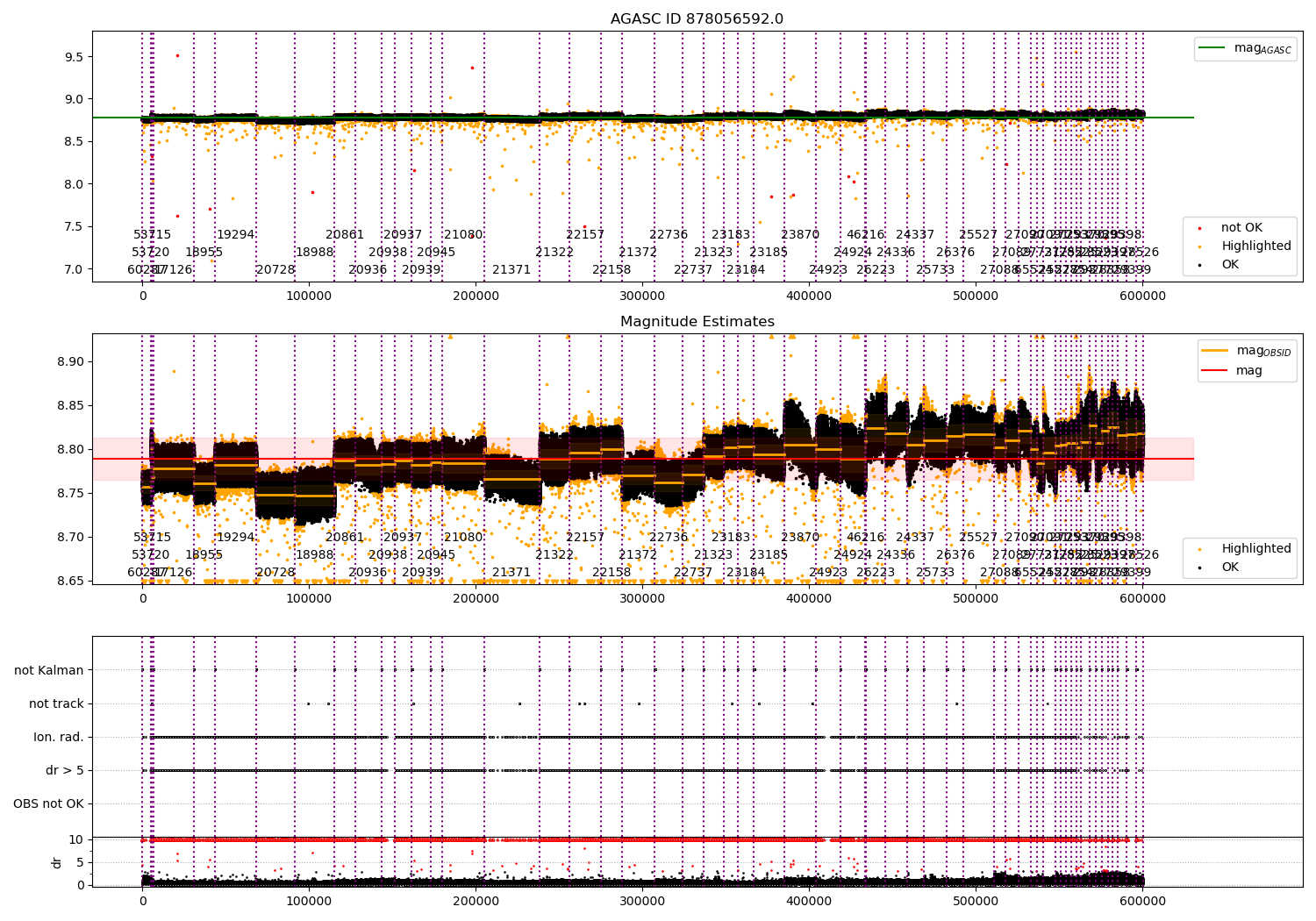The image size is (1316, 921).
Task: Click the 300000 x-tick under top plot
Action: (x=642, y=296)
